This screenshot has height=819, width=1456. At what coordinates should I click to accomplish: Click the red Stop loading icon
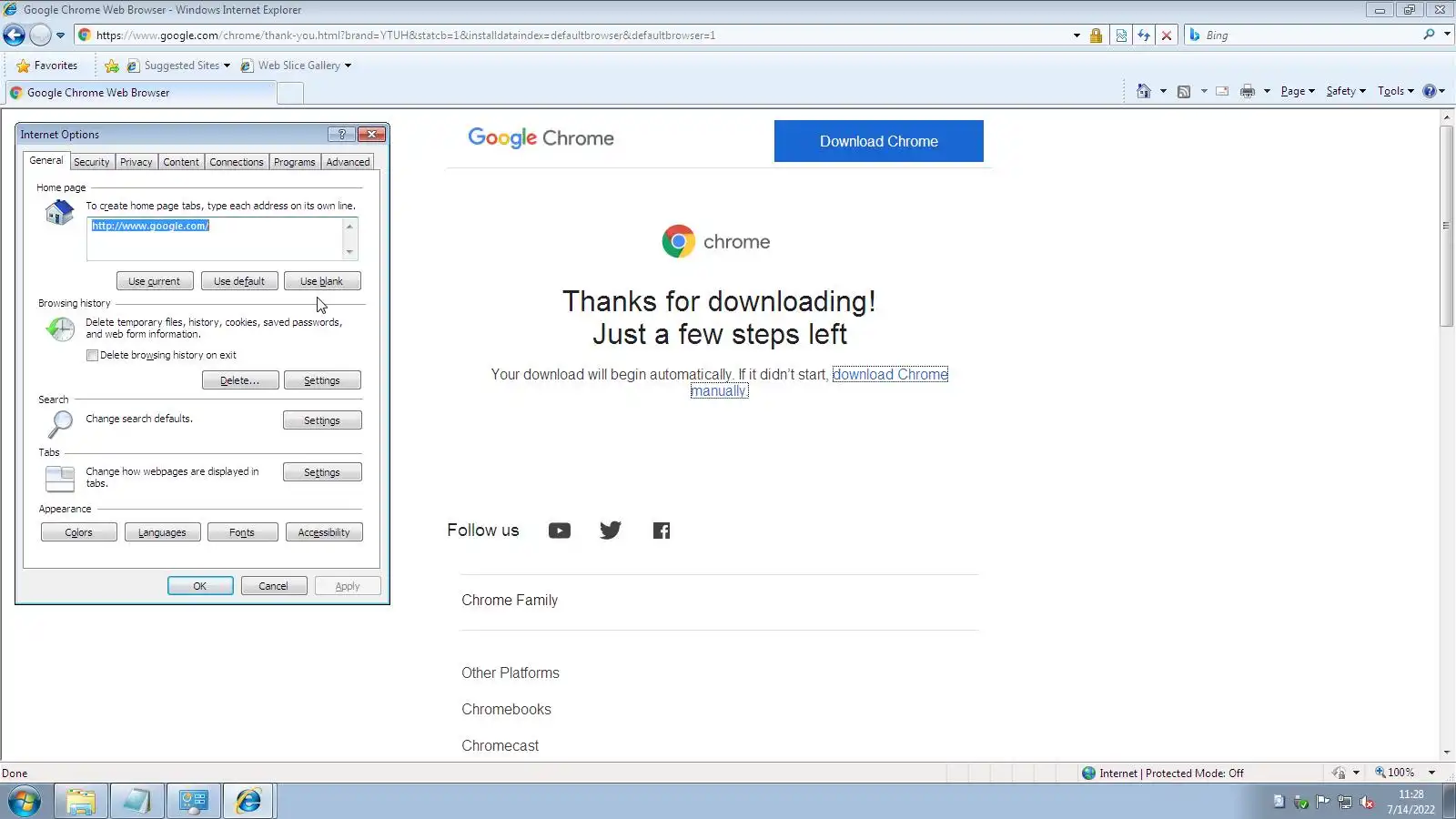pyautogui.click(x=1167, y=35)
